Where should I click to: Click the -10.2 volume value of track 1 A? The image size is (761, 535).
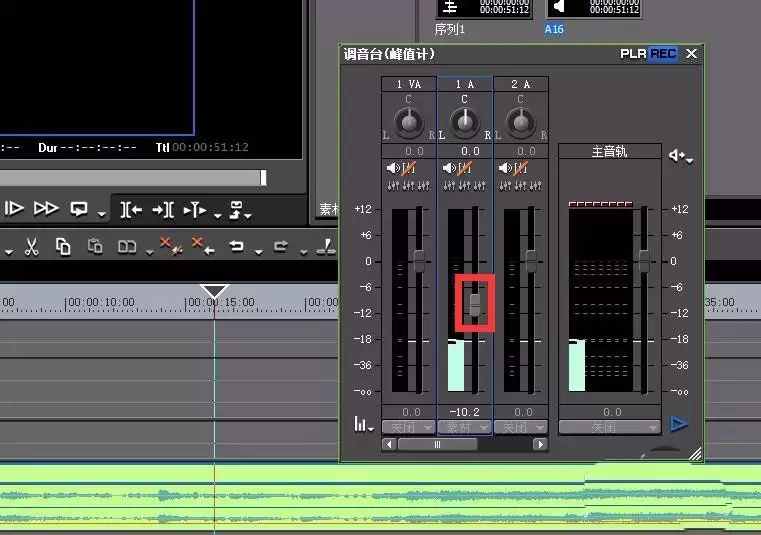coord(464,412)
